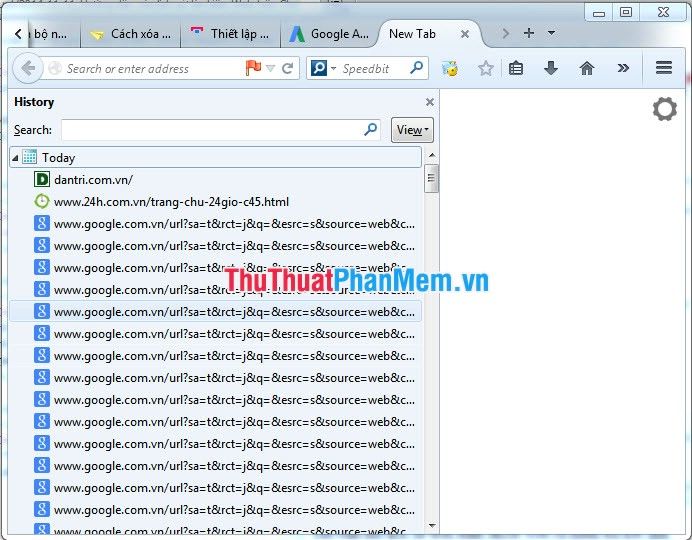Bookmark this page with the star icon
Screen dimensions: 692x540
coord(486,68)
